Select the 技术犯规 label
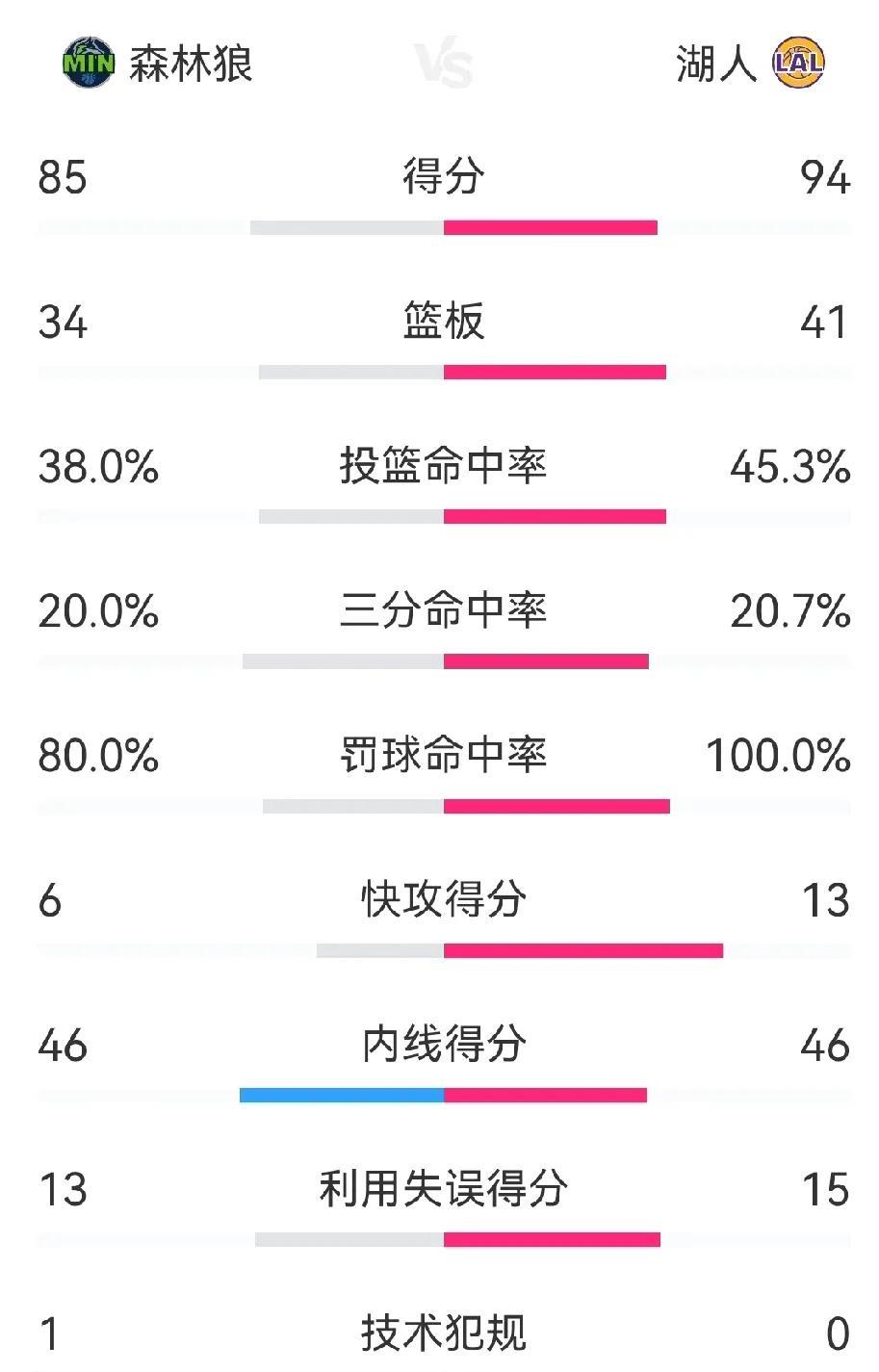The image size is (879, 1372). pos(444,1333)
